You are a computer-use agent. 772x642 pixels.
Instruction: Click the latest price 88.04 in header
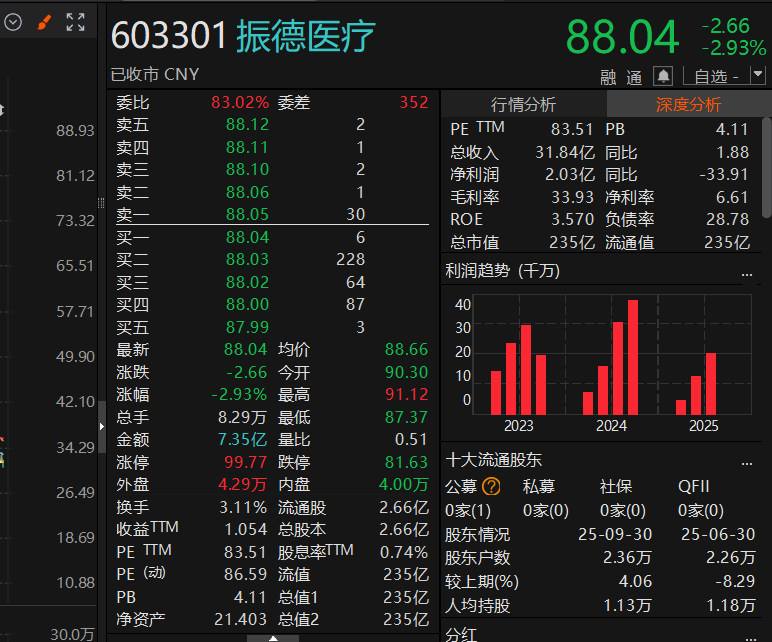point(622,37)
